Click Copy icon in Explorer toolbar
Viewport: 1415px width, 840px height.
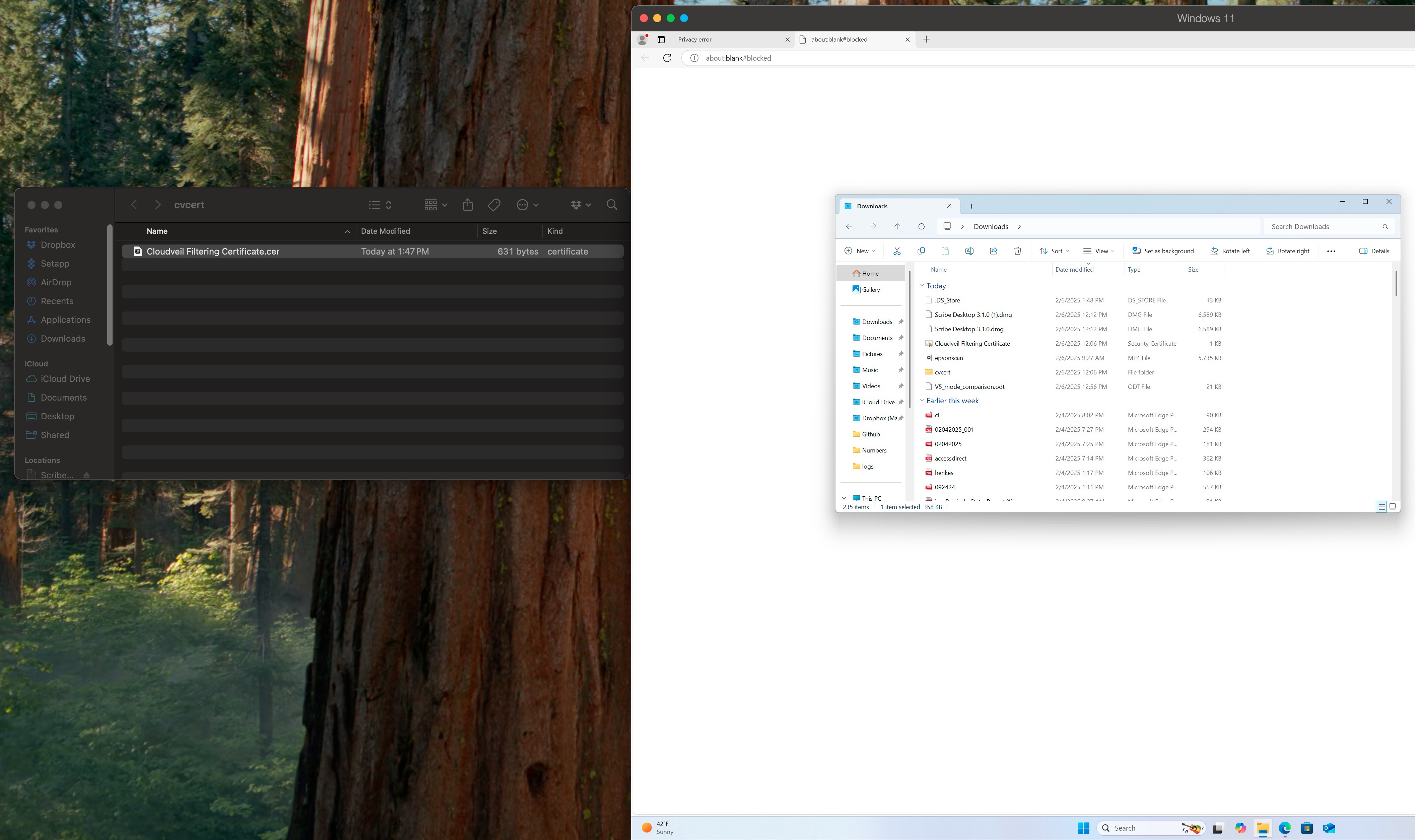(921, 251)
